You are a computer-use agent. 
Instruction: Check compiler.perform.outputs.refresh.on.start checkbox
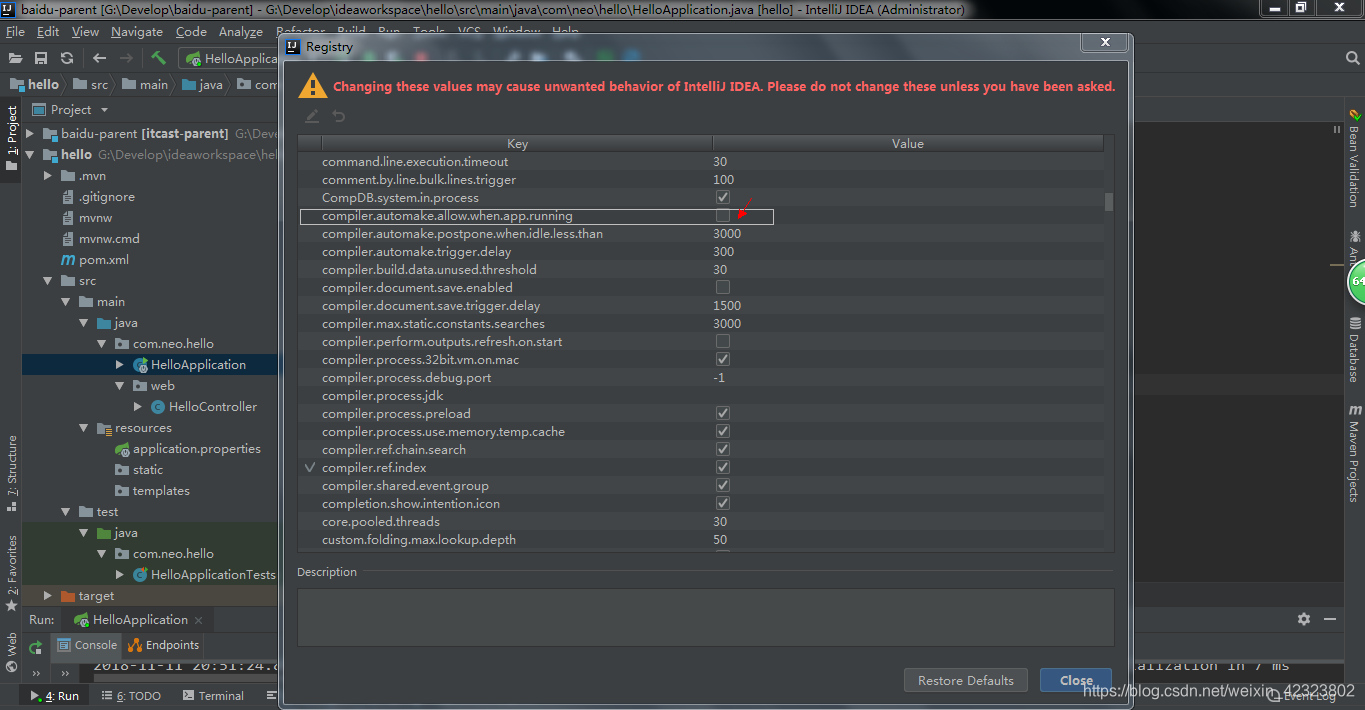723,342
